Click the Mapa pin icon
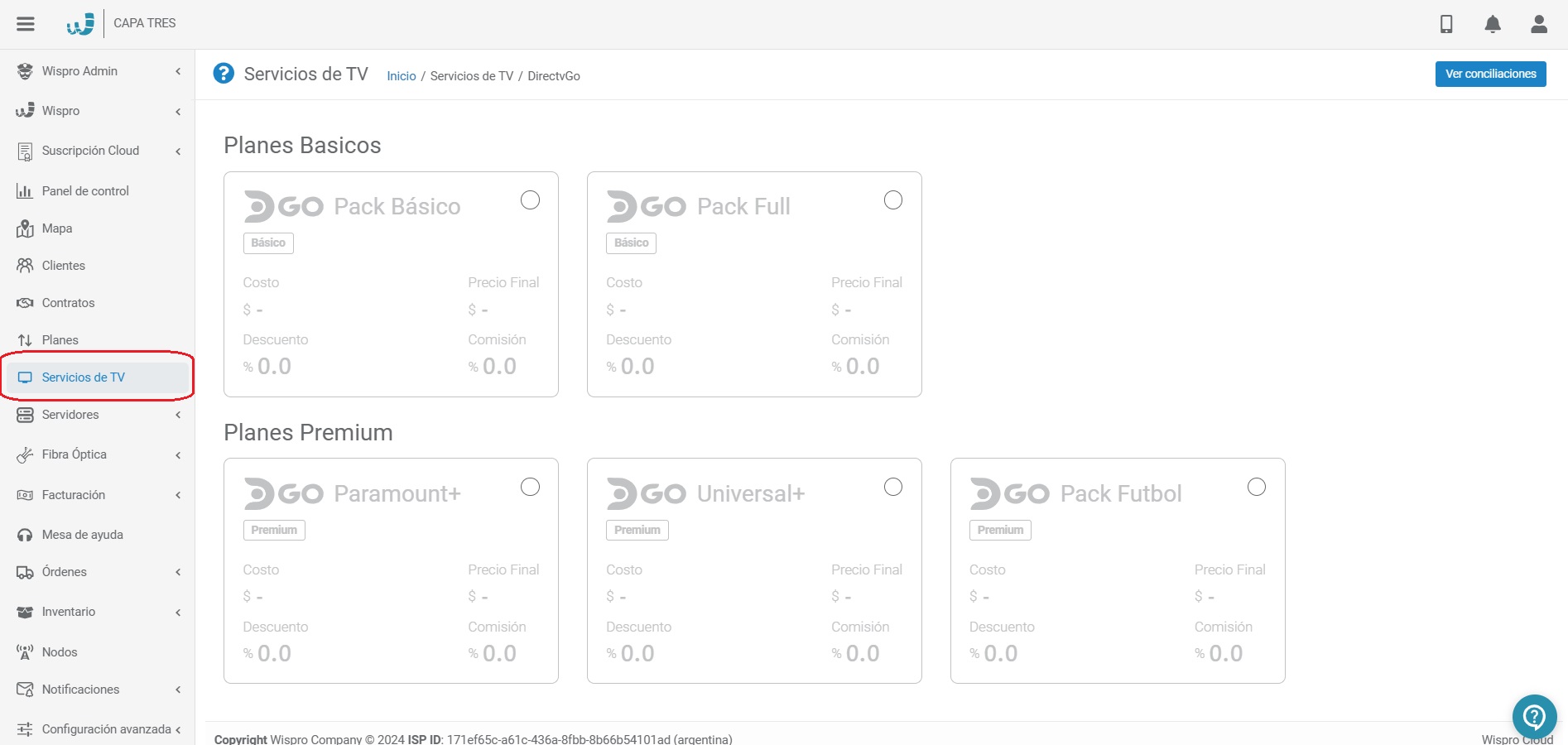The width and height of the screenshot is (1568, 745). click(25, 228)
